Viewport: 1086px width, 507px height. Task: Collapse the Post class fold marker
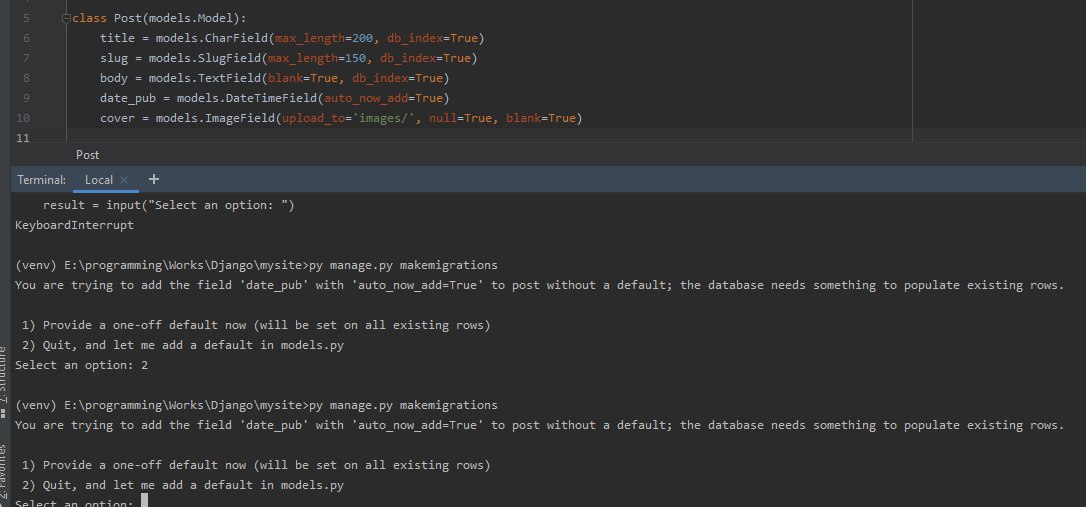point(66,19)
